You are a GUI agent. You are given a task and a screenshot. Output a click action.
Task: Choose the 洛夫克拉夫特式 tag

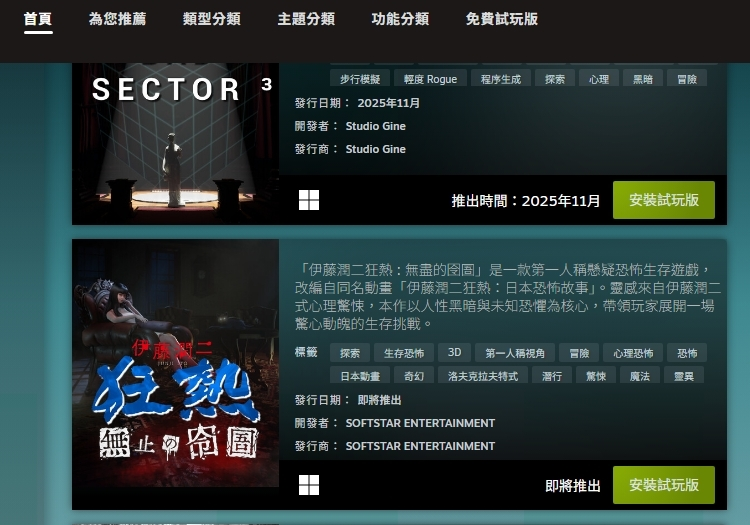(483, 376)
